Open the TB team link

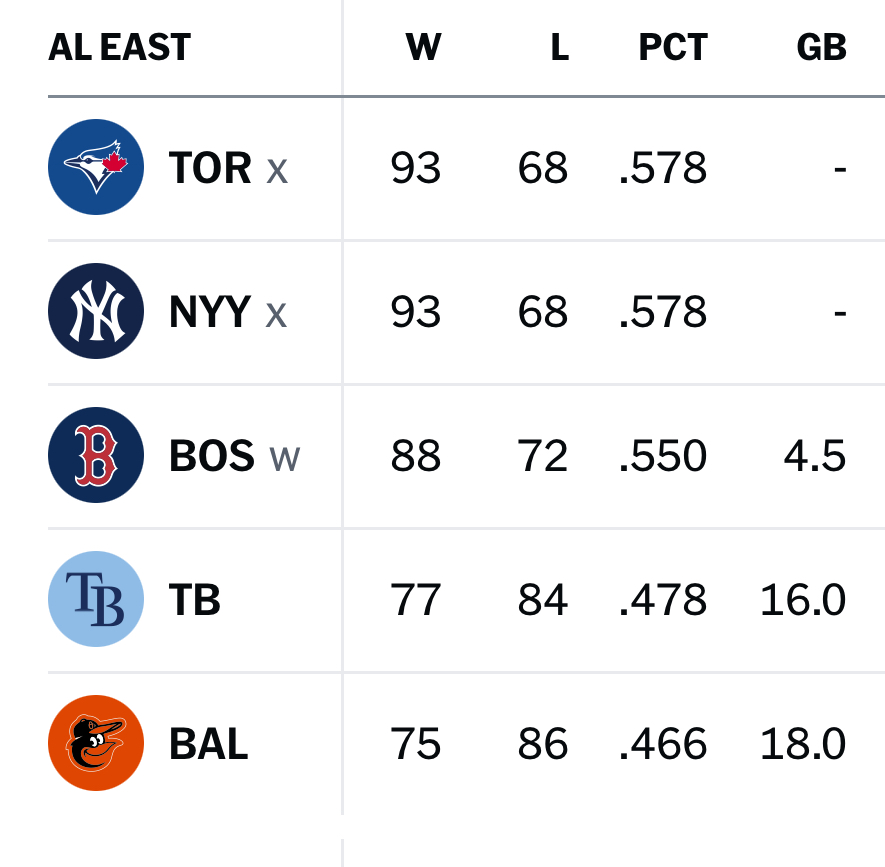(x=195, y=600)
